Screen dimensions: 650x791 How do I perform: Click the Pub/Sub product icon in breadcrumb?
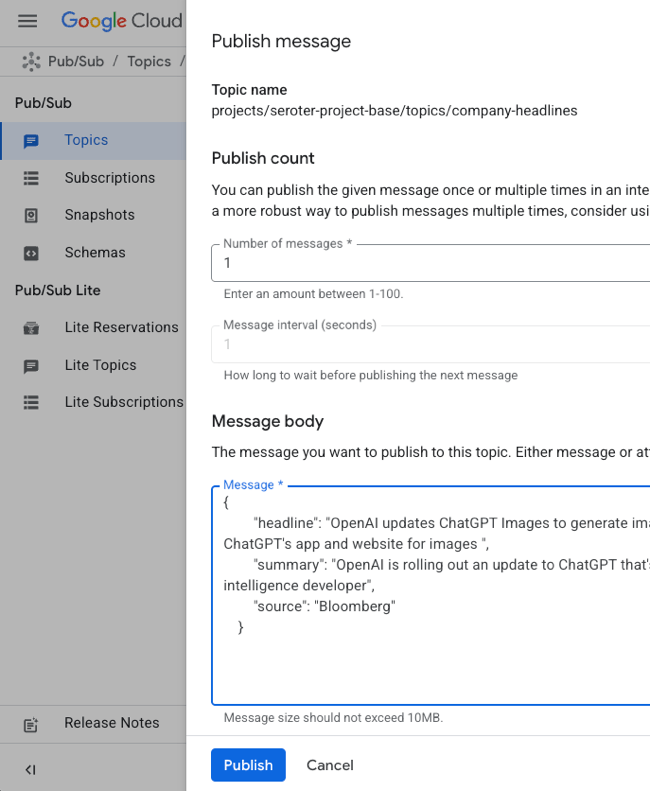tap(31, 62)
